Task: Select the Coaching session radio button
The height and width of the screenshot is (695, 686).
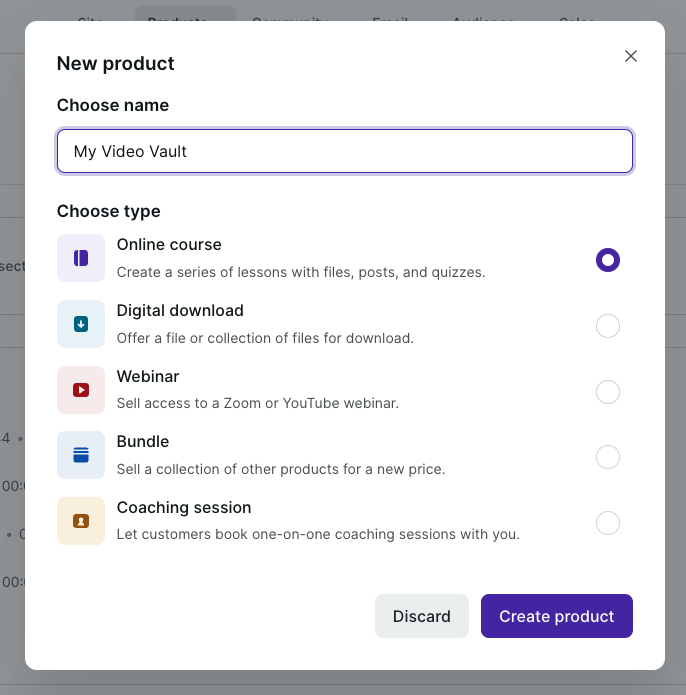Action: coord(608,523)
